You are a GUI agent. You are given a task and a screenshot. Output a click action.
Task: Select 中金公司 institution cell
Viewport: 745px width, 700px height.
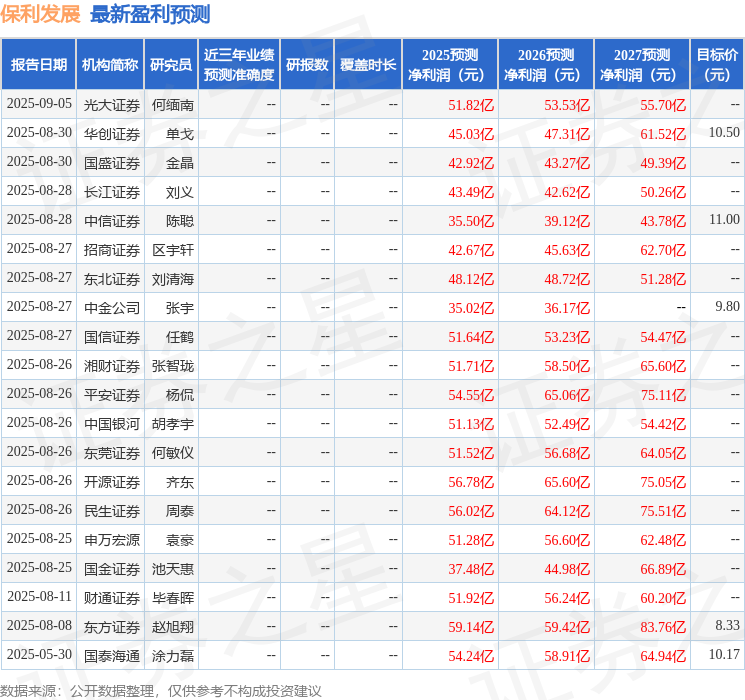112,308
